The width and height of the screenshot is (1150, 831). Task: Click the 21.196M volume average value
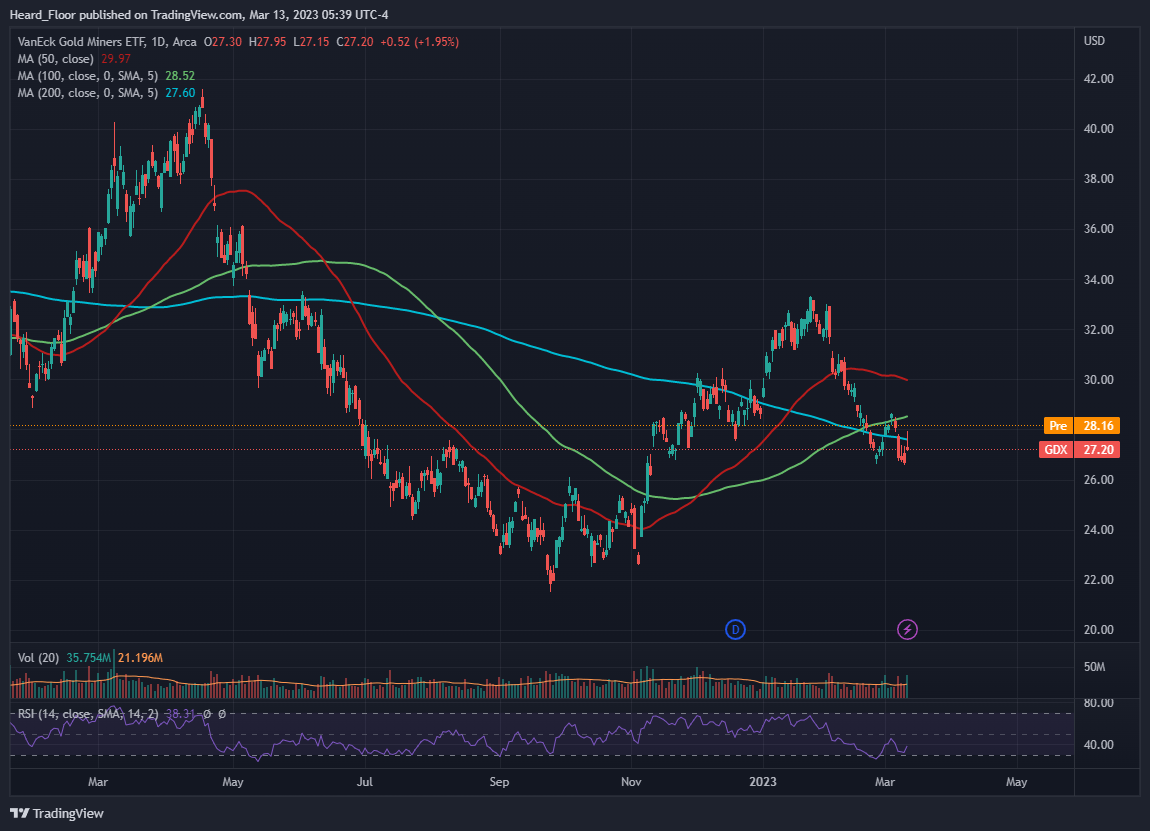tap(140, 658)
